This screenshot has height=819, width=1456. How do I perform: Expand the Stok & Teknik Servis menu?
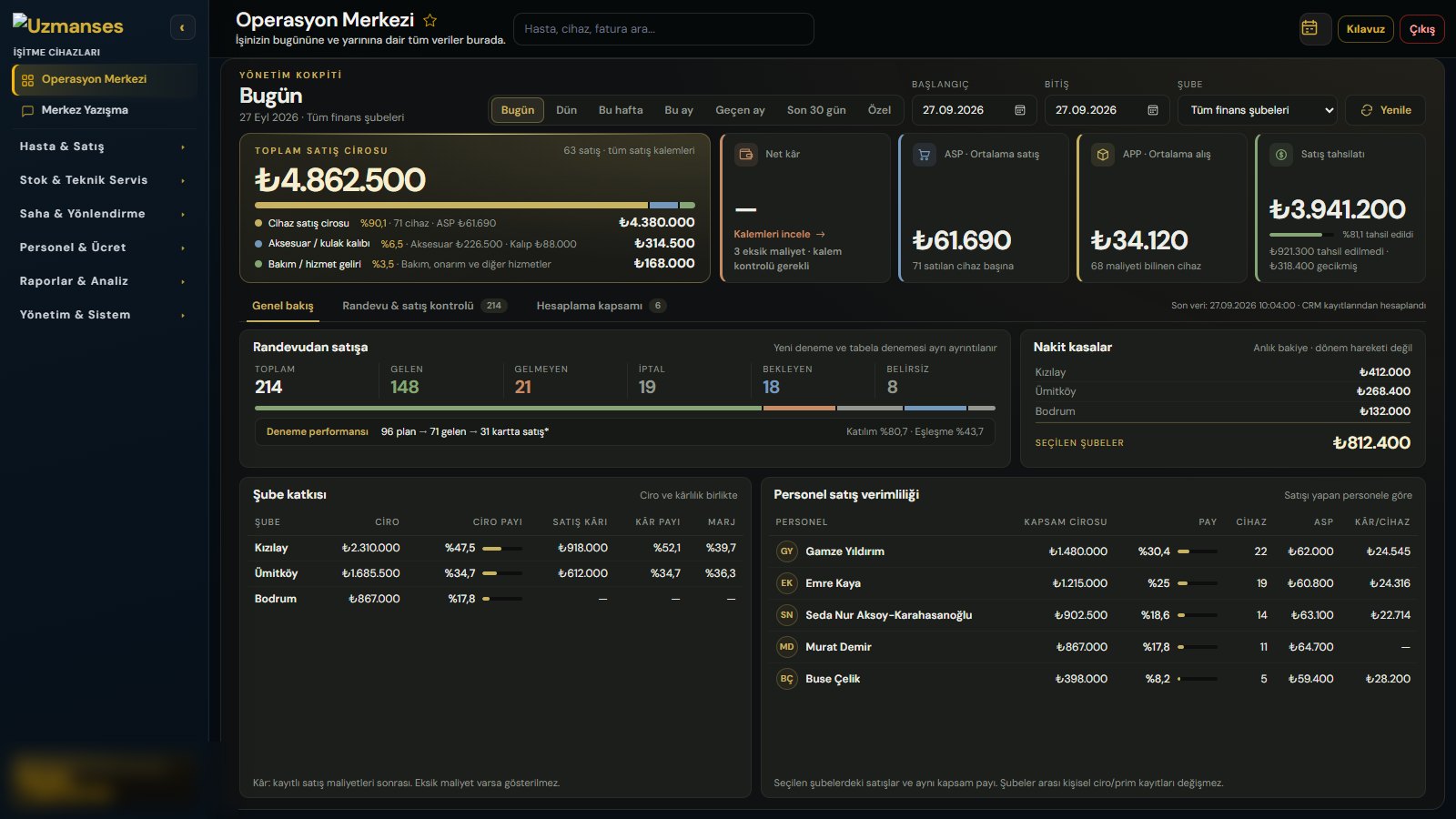[x=103, y=180]
